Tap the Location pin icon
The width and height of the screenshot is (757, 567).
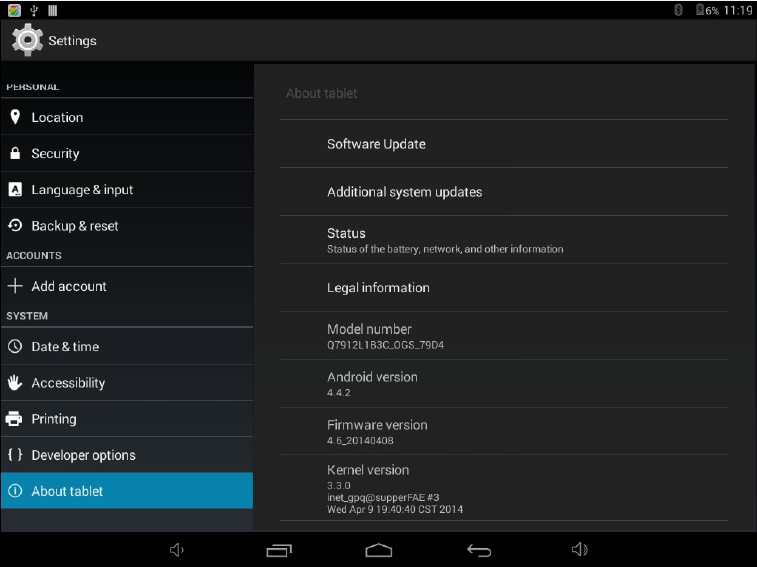click(x=15, y=117)
